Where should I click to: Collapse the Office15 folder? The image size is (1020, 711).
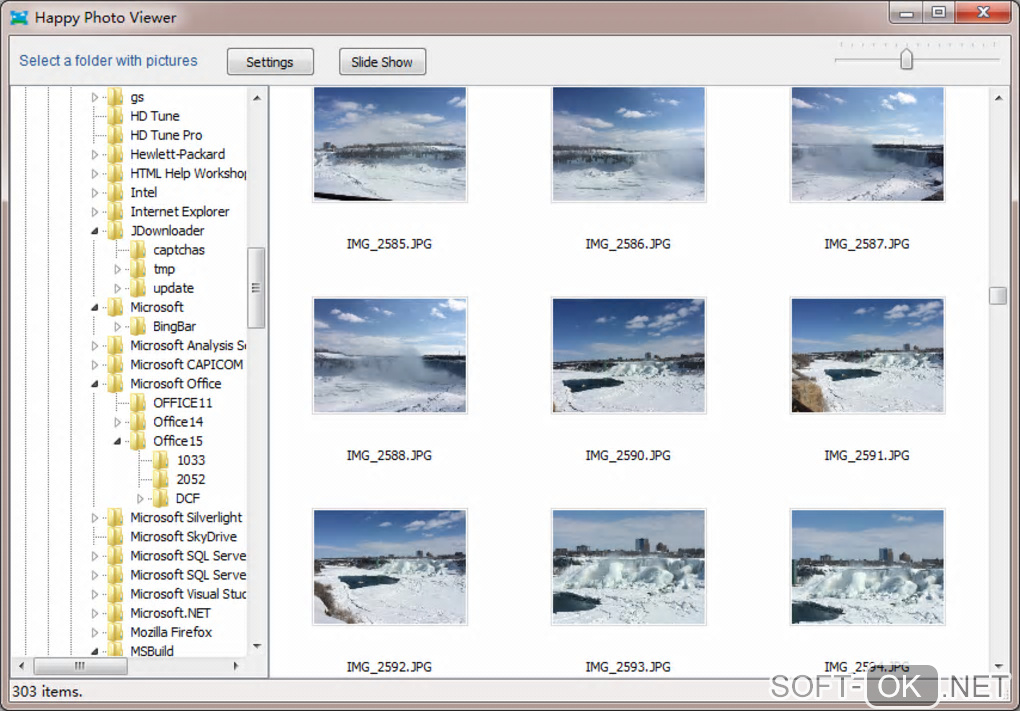coord(118,441)
